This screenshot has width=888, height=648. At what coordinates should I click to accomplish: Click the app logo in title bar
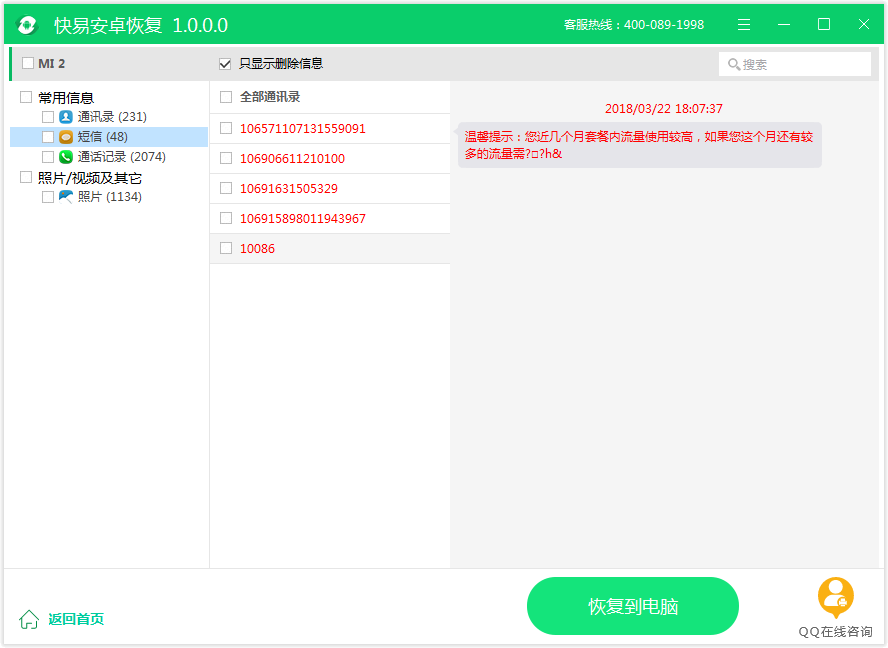click(x=27, y=25)
